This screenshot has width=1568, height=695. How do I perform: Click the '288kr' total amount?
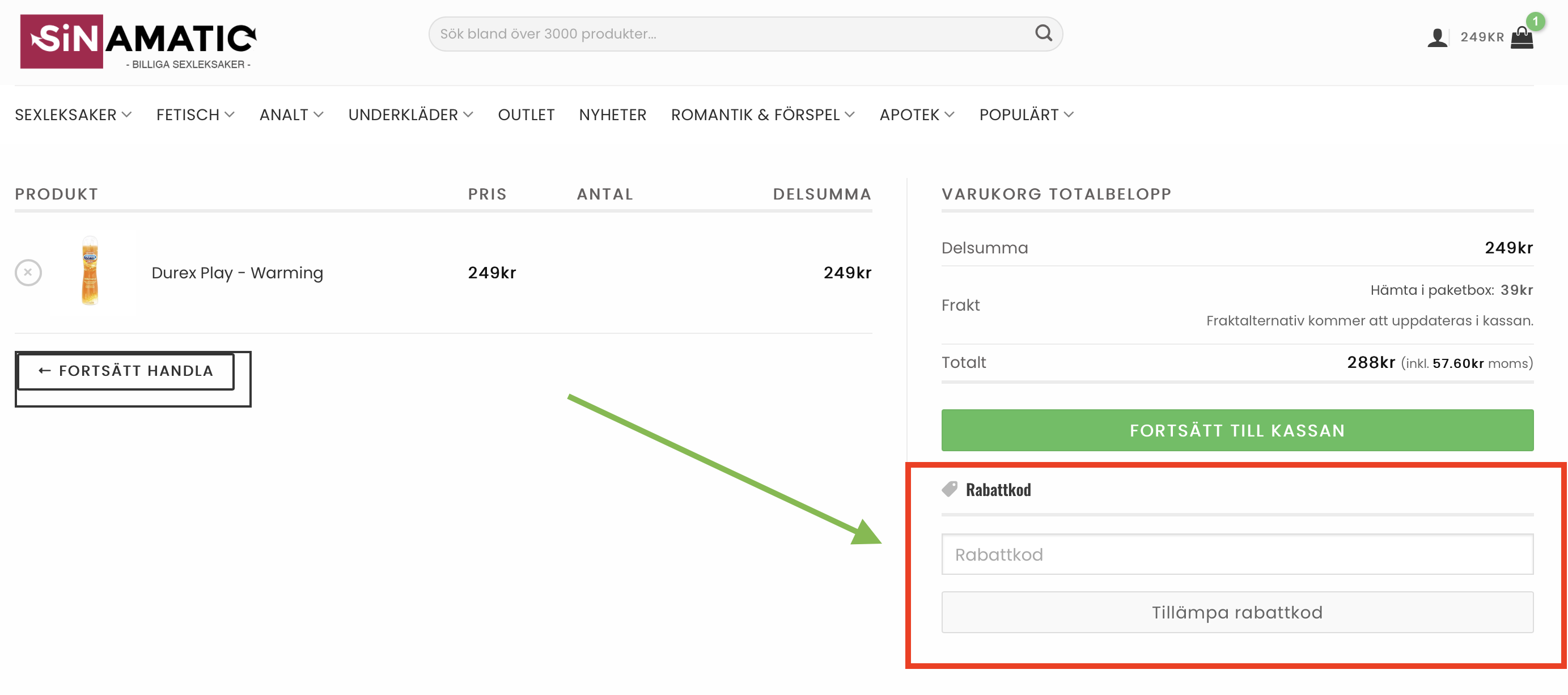click(1370, 363)
